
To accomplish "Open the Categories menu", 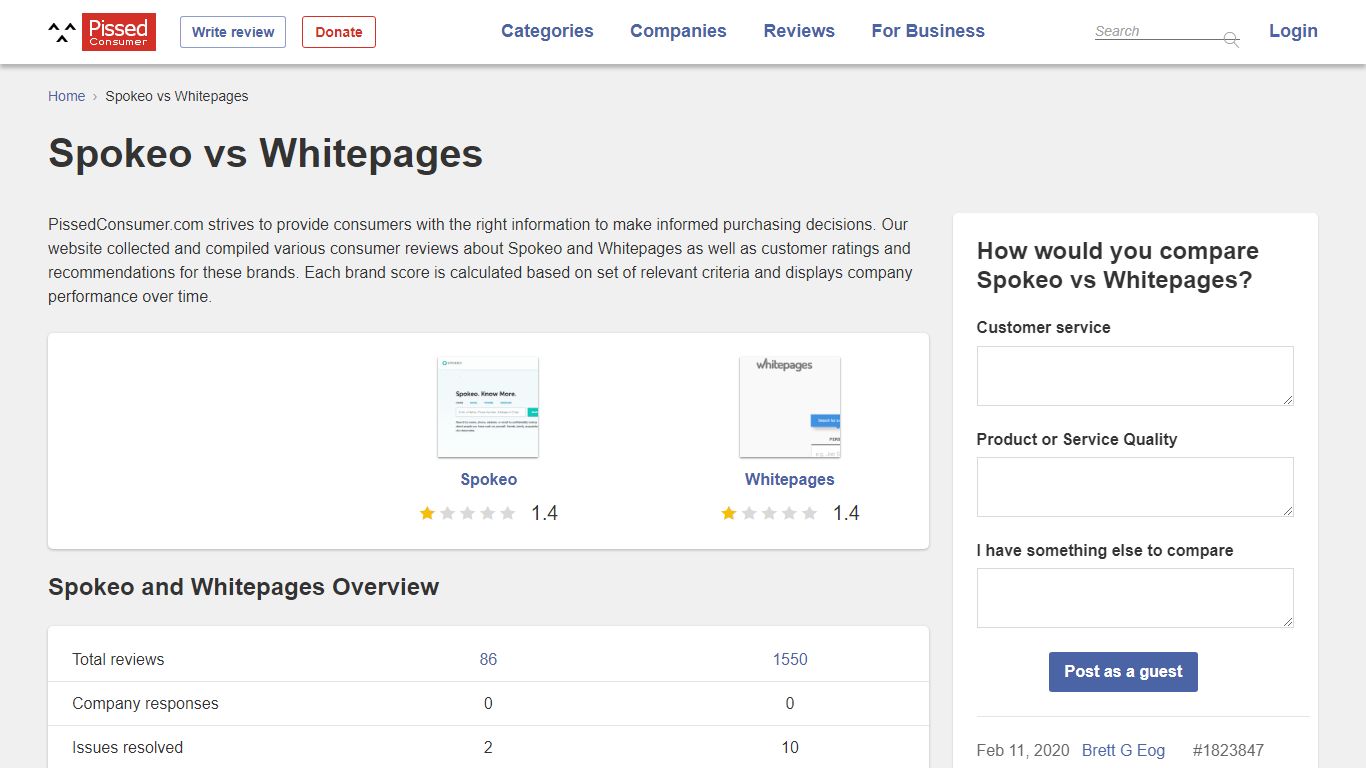I will (x=547, y=31).
